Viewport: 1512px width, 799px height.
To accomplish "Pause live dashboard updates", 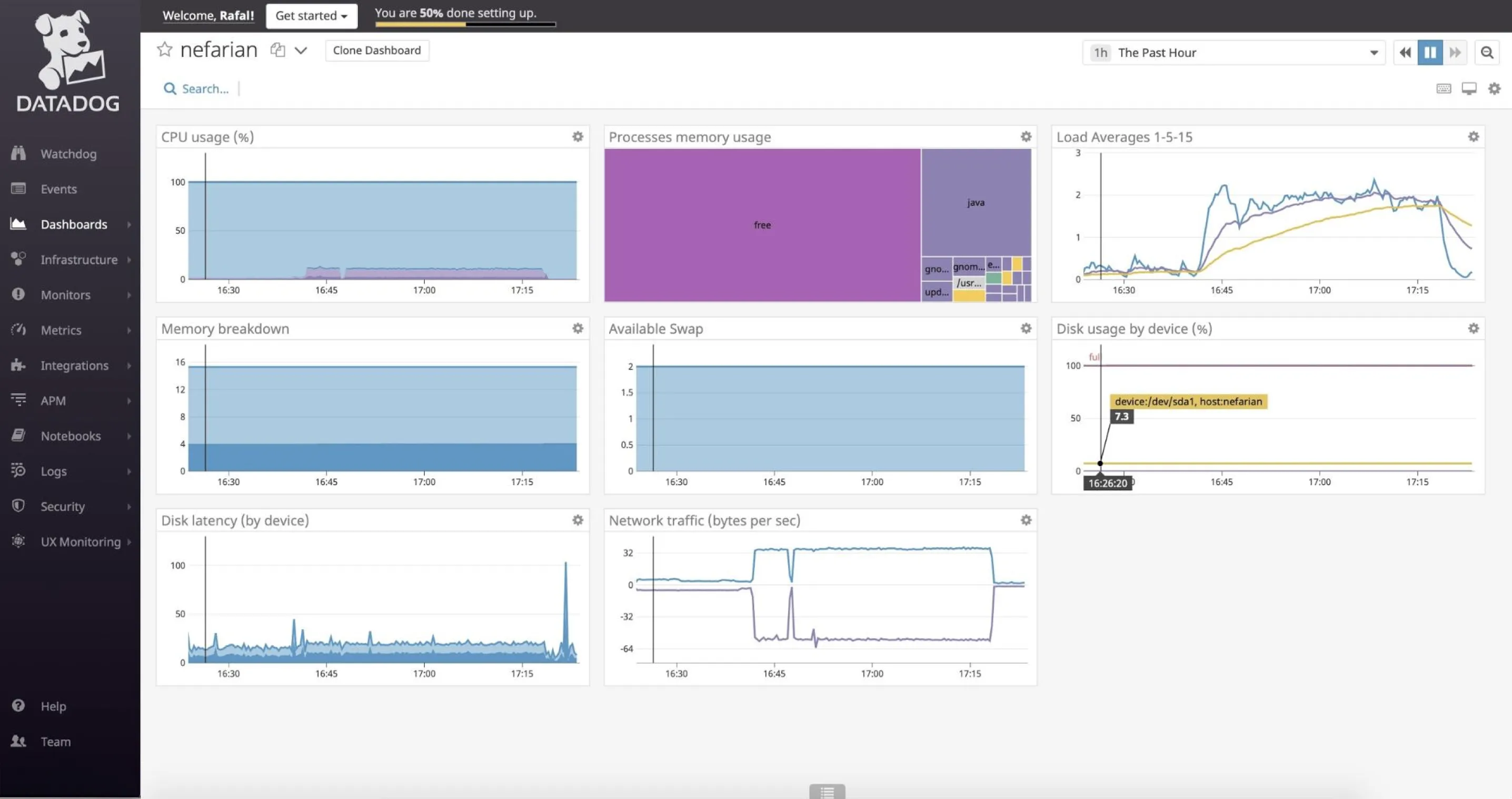I will click(1430, 52).
